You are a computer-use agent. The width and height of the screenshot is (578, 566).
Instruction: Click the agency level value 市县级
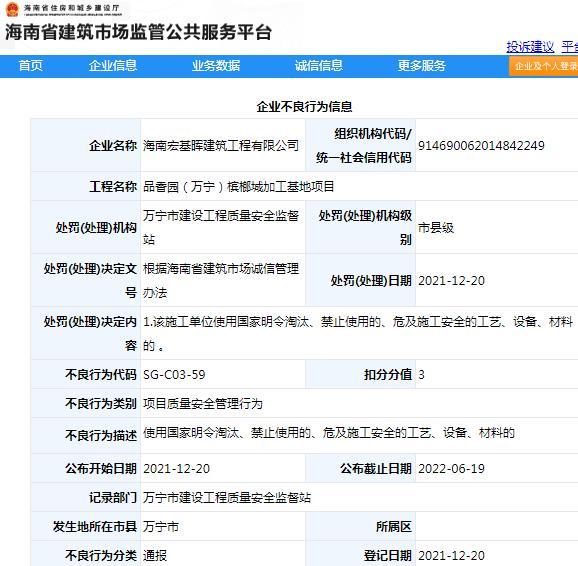coord(436,228)
